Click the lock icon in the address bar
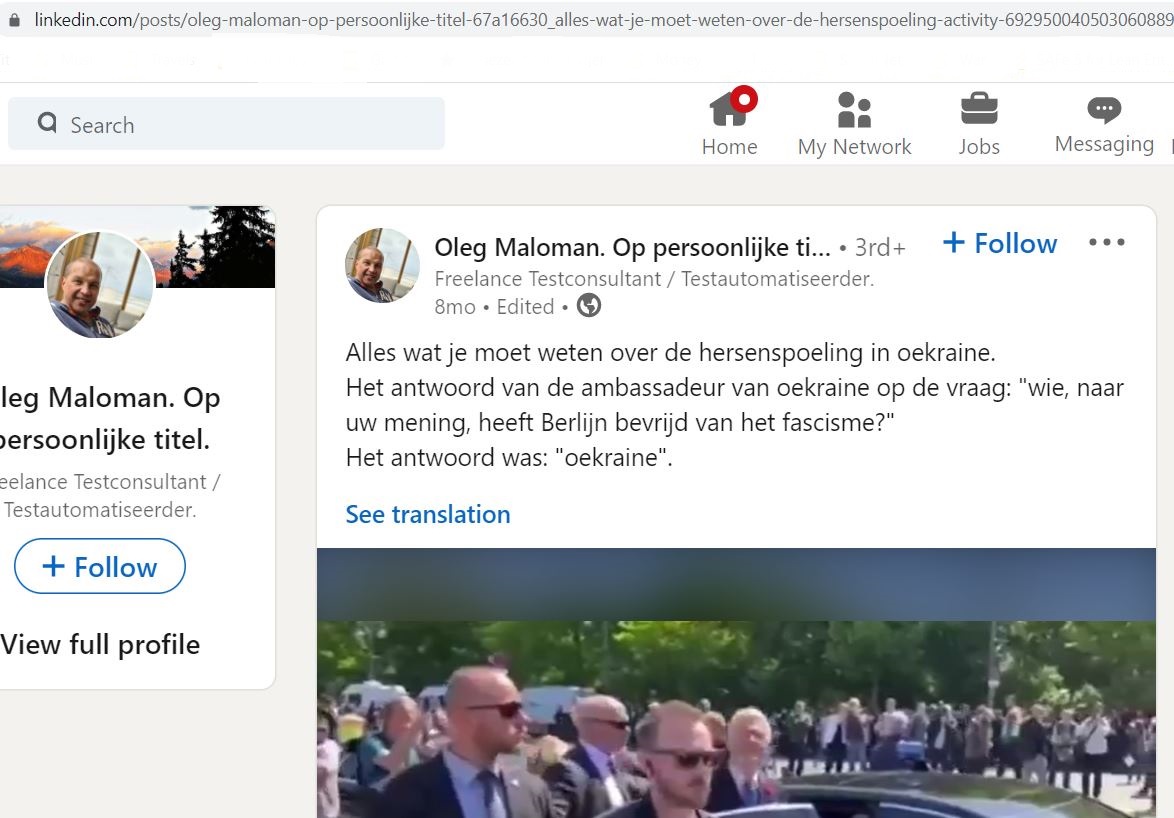1174x818 pixels. tap(14, 20)
